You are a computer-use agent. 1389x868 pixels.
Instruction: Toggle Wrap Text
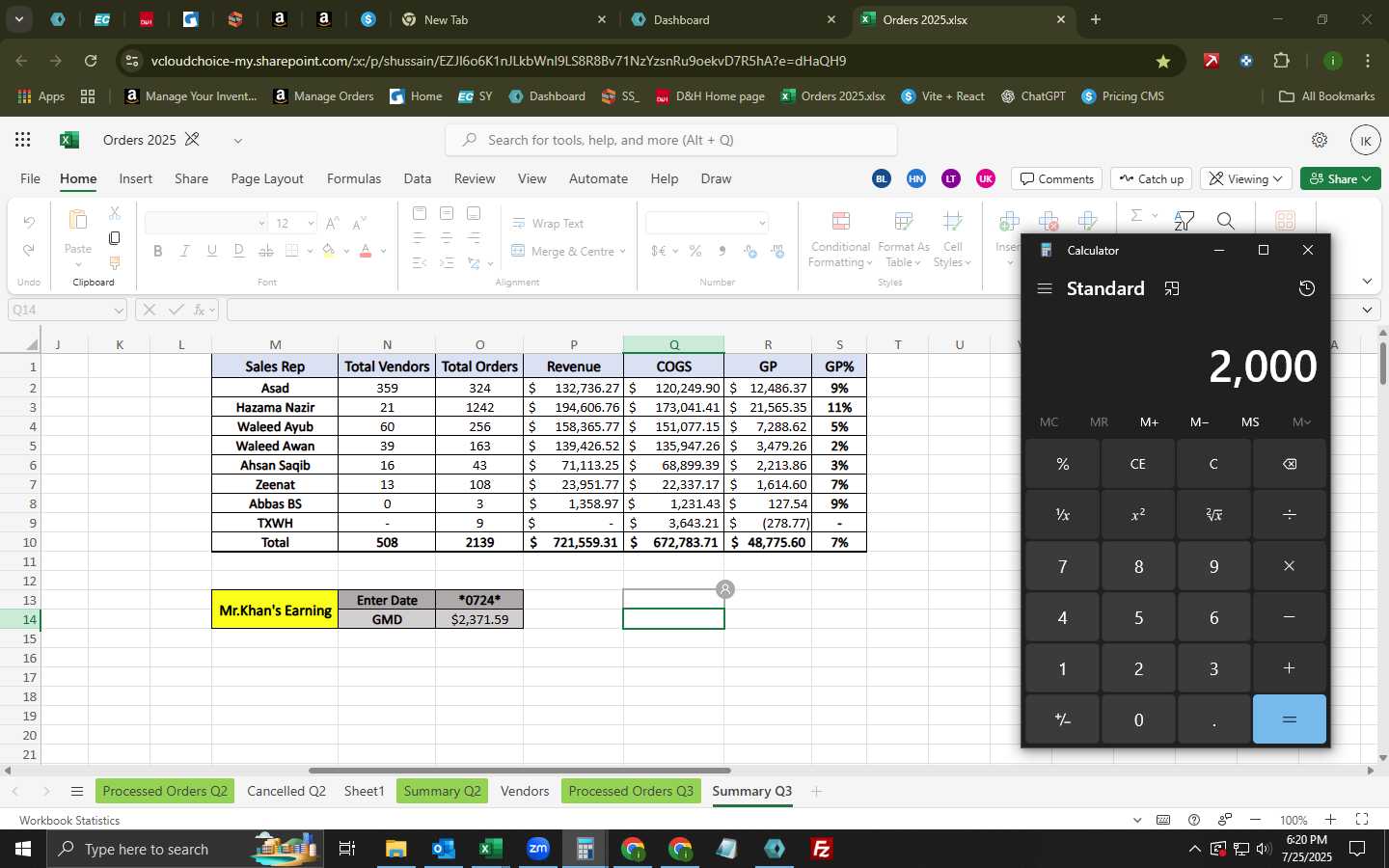click(x=547, y=223)
